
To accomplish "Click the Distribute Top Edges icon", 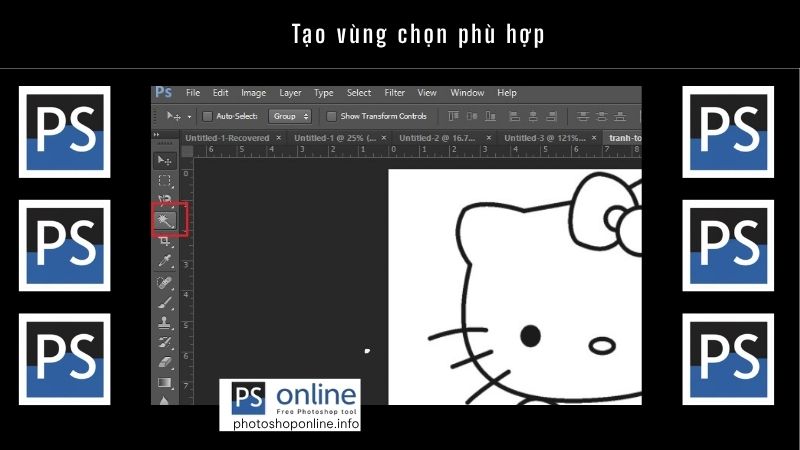I will [583, 116].
